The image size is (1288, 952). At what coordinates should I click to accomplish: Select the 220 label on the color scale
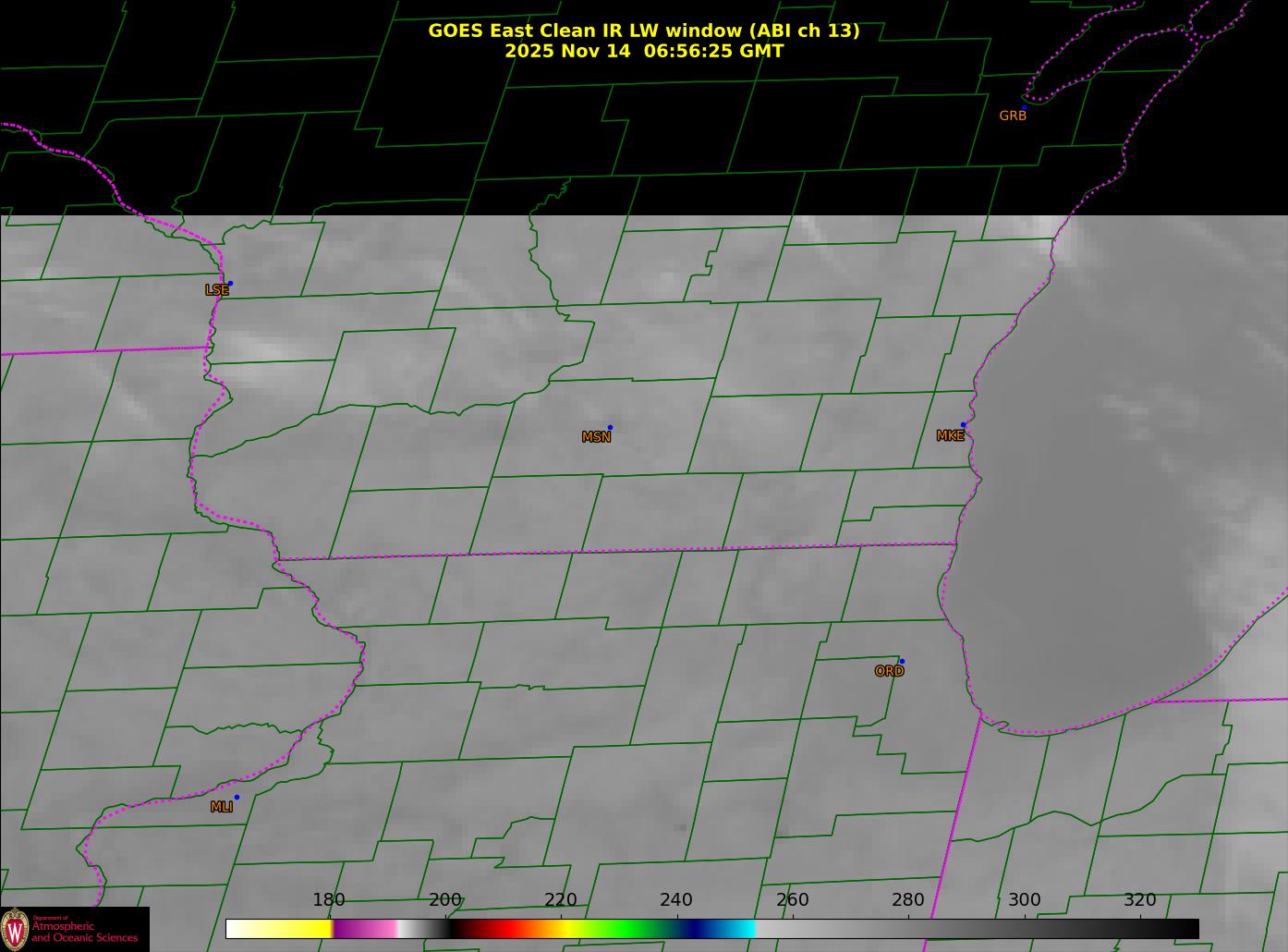tap(561, 900)
